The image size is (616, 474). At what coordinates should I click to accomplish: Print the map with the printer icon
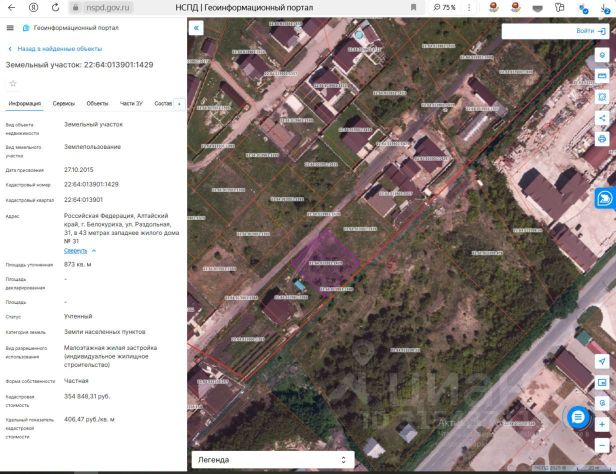602,139
